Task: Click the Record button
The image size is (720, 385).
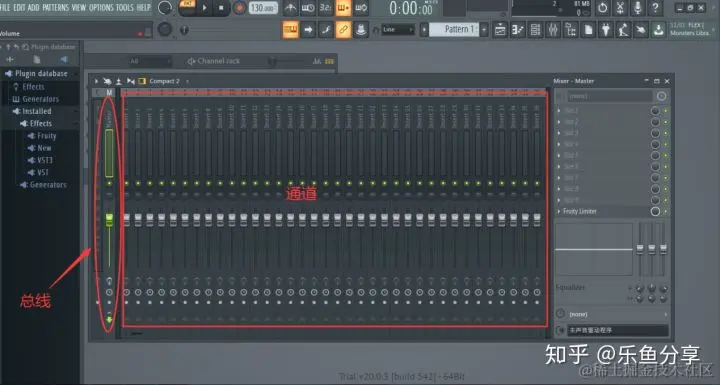Action: tap(239, 8)
